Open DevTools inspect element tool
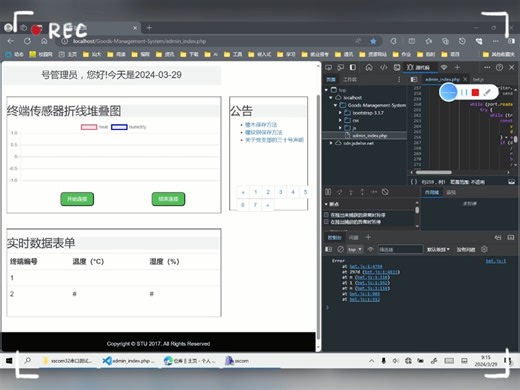Viewport: 520px width, 390px height. 328,67
